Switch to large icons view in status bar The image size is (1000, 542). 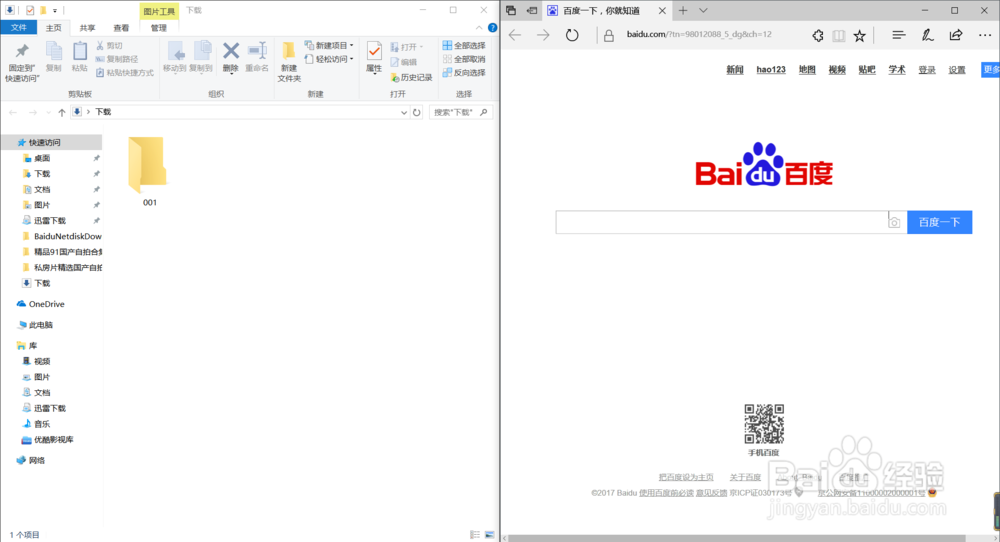(490, 534)
